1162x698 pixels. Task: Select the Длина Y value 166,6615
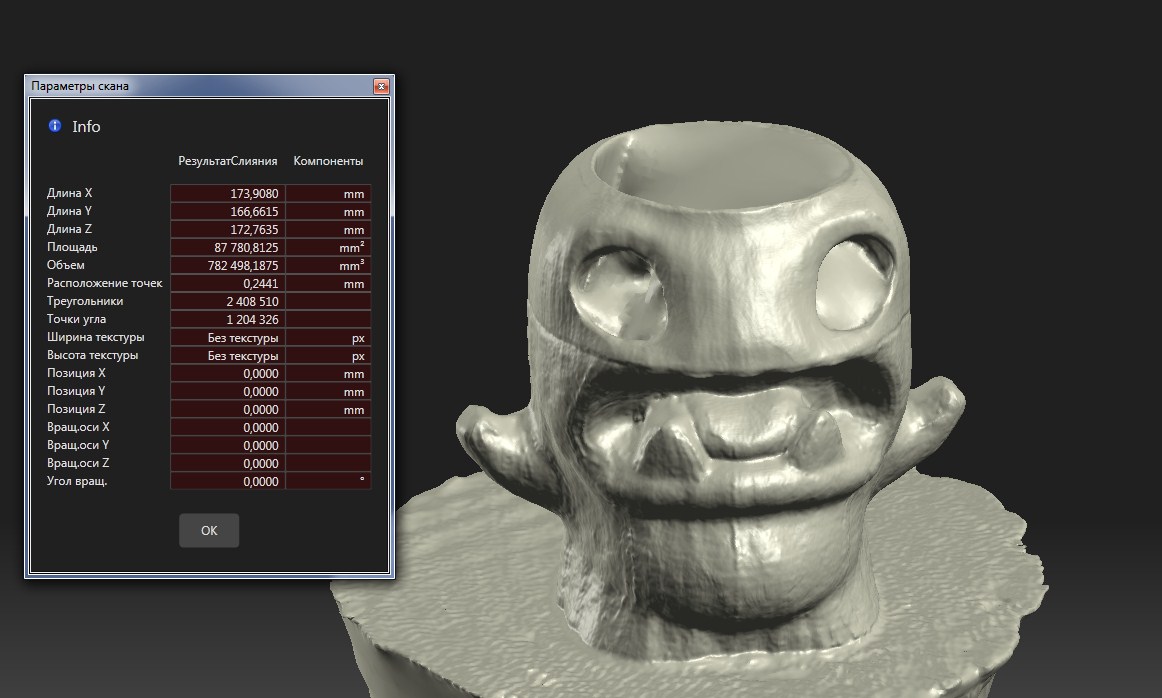click(x=228, y=212)
